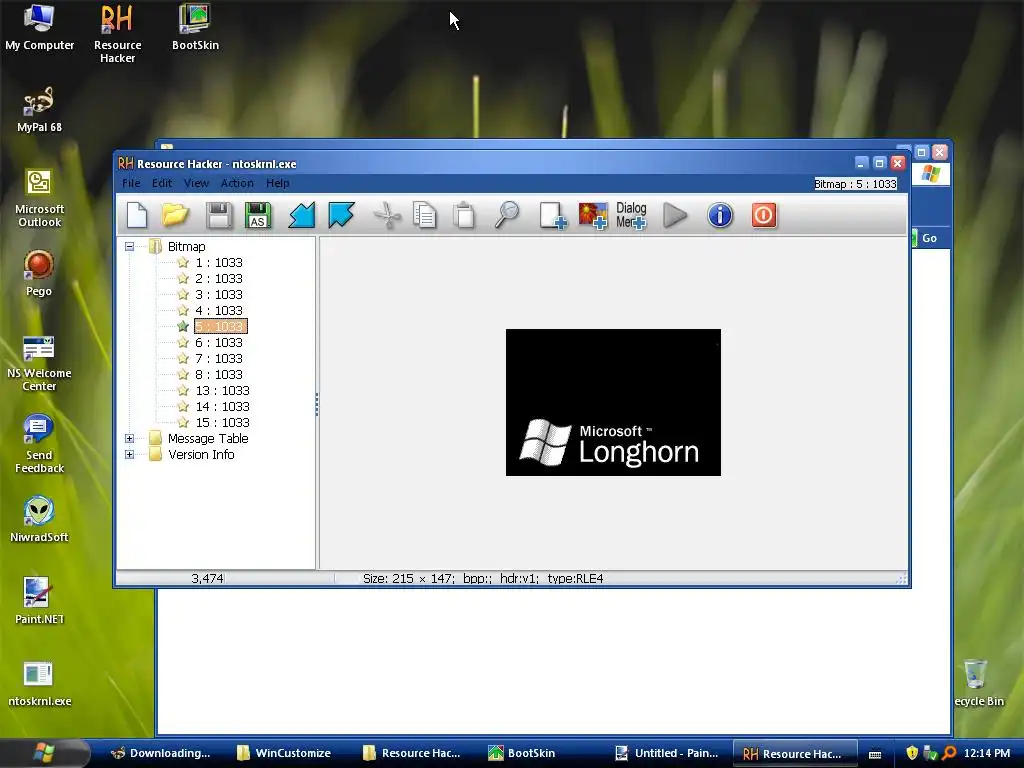Select bitmap resource 15 : 1033
1024x768 pixels.
(222, 423)
